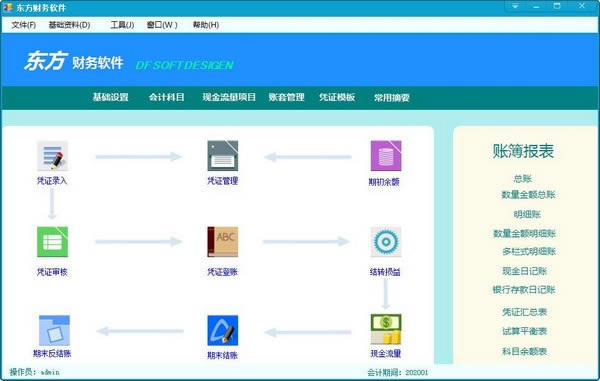Go to 常用摘要 in the green bar
This screenshot has height=381, width=600.
pyautogui.click(x=392, y=98)
